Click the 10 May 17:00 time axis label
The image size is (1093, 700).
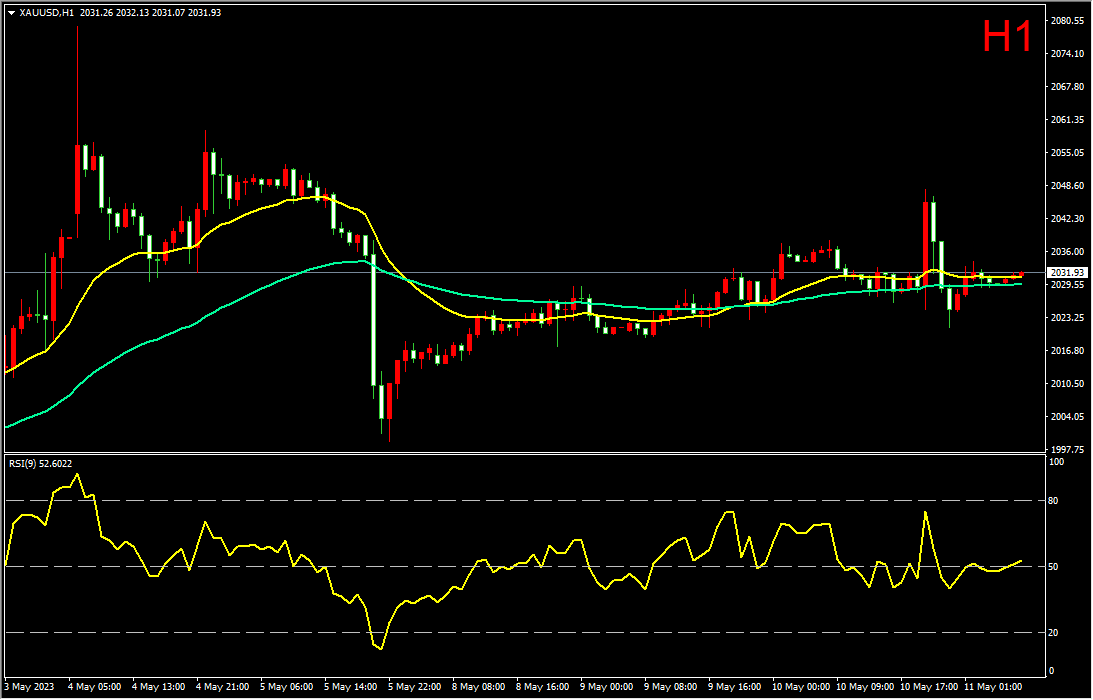(x=929, y=687)
